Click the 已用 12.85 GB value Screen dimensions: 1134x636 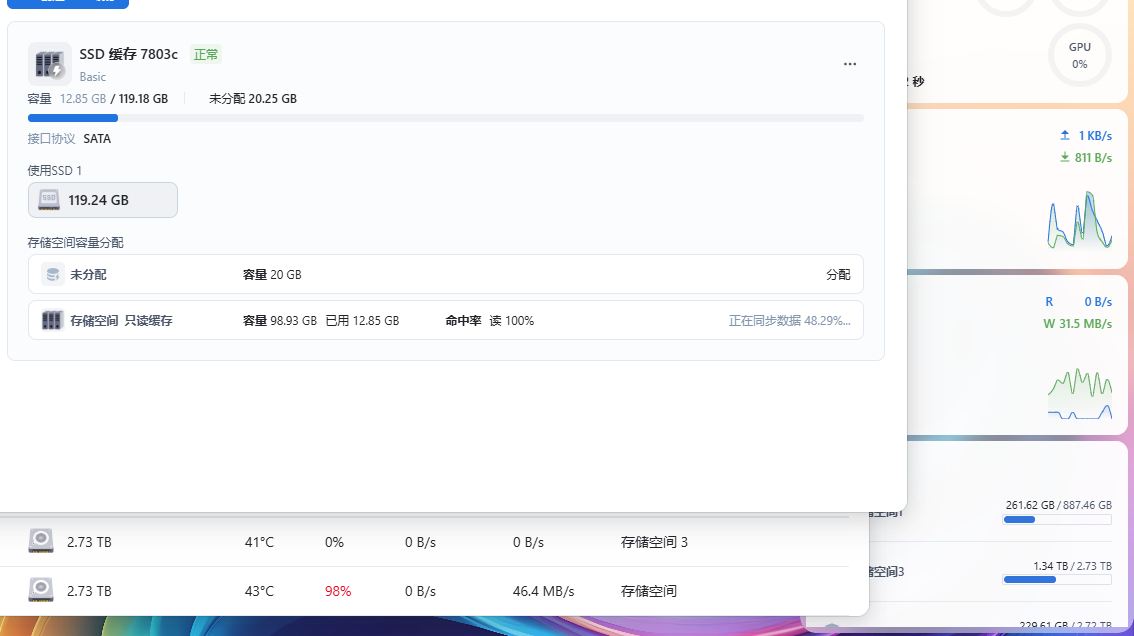pyautogui.click(x=362, y=321)
